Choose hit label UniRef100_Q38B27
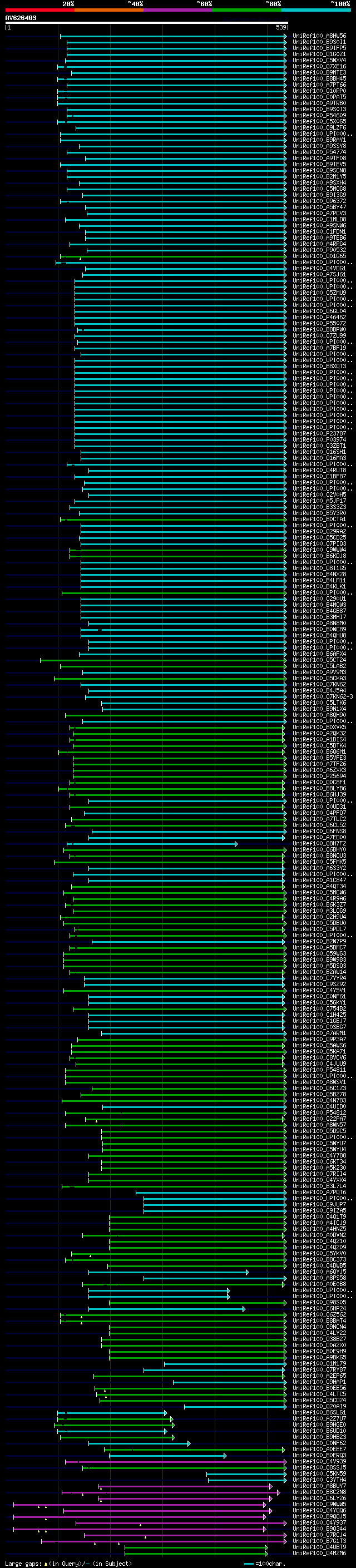The width and height of the screenshot is (356, 1568). [x=319, y=1339]
